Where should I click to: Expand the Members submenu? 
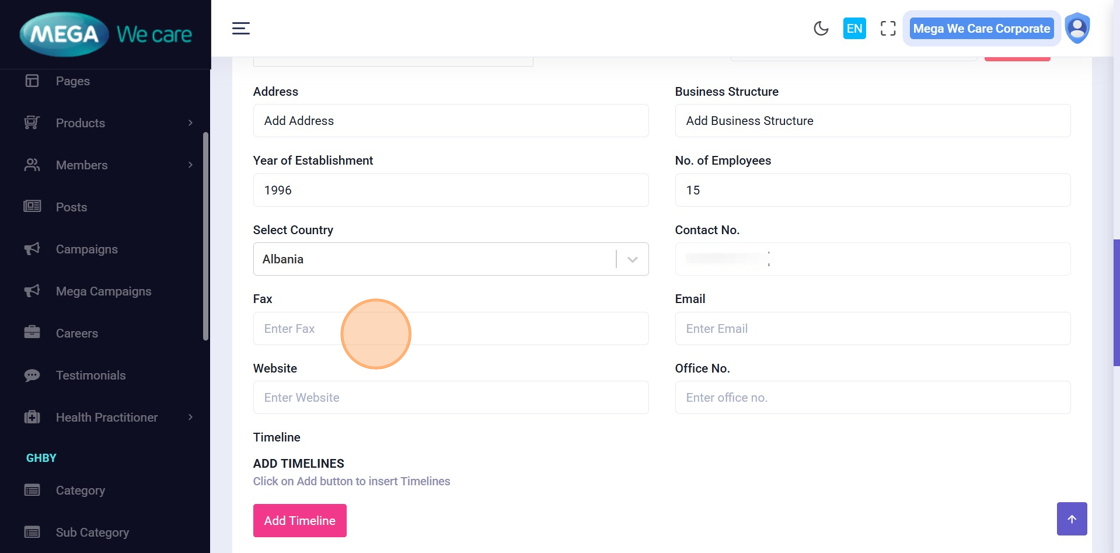(190, 165)
